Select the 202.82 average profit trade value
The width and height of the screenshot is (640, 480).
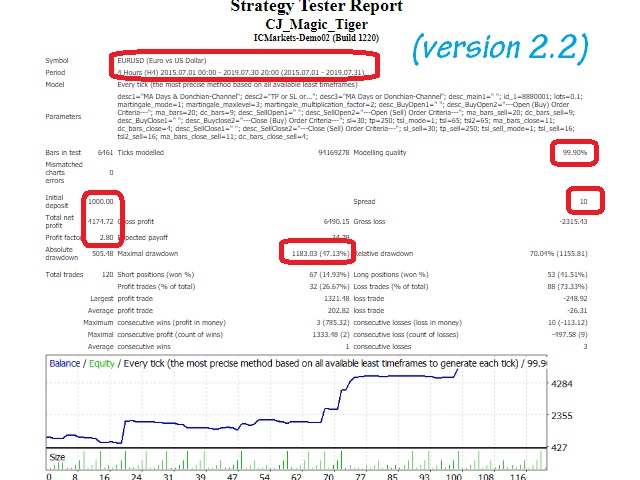click(x=338, y=311)
